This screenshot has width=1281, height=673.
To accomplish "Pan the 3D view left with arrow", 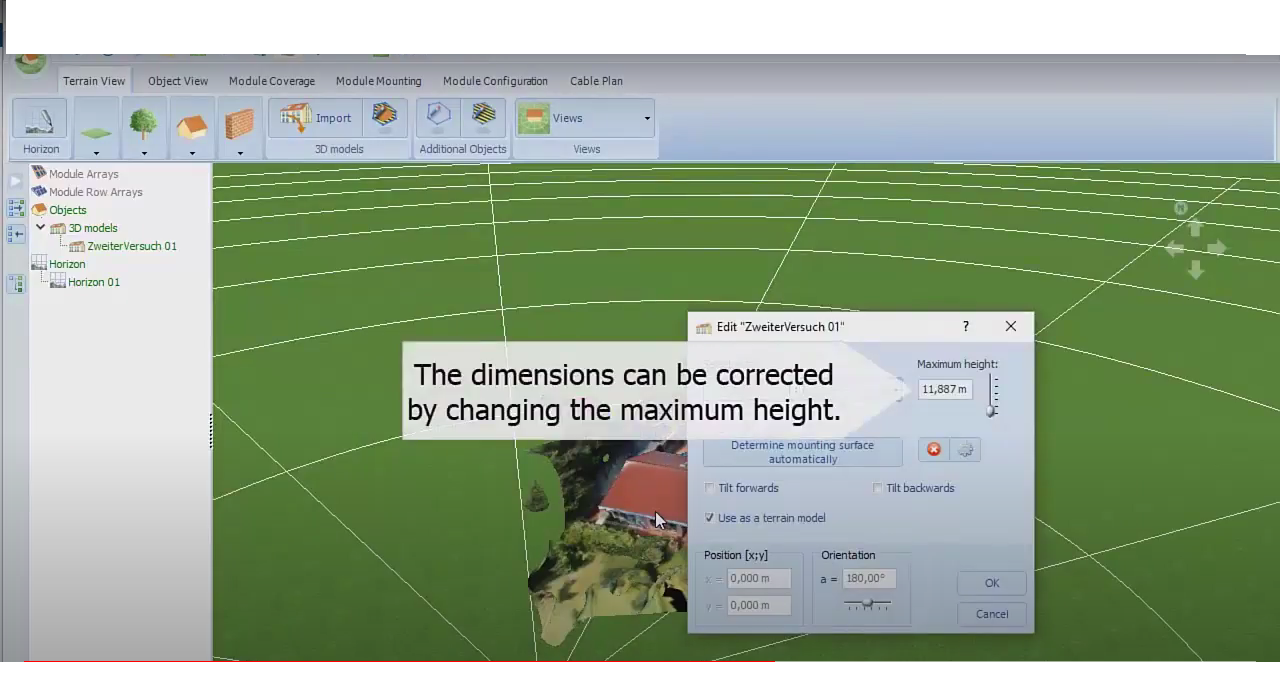I will (1175, 249).
